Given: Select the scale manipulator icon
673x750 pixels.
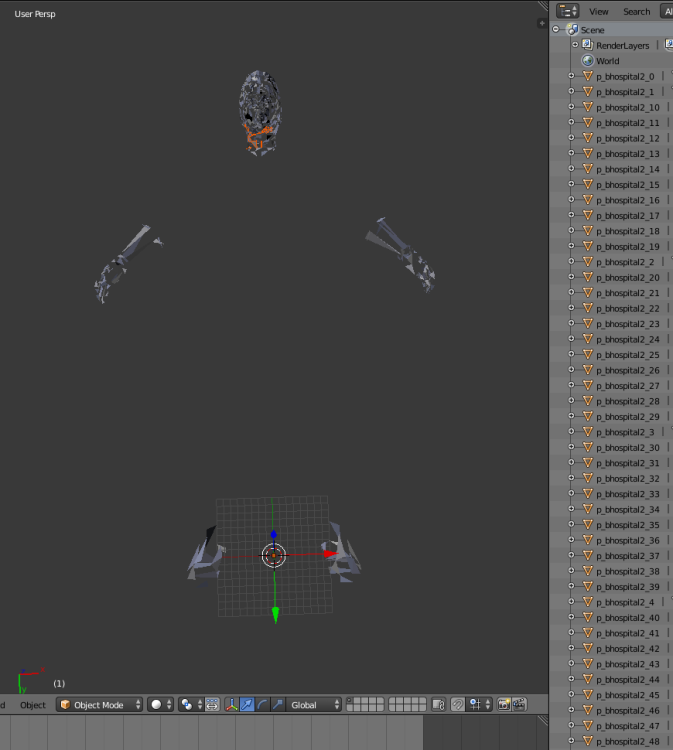Looking at the screenshot, I should 277,705.
